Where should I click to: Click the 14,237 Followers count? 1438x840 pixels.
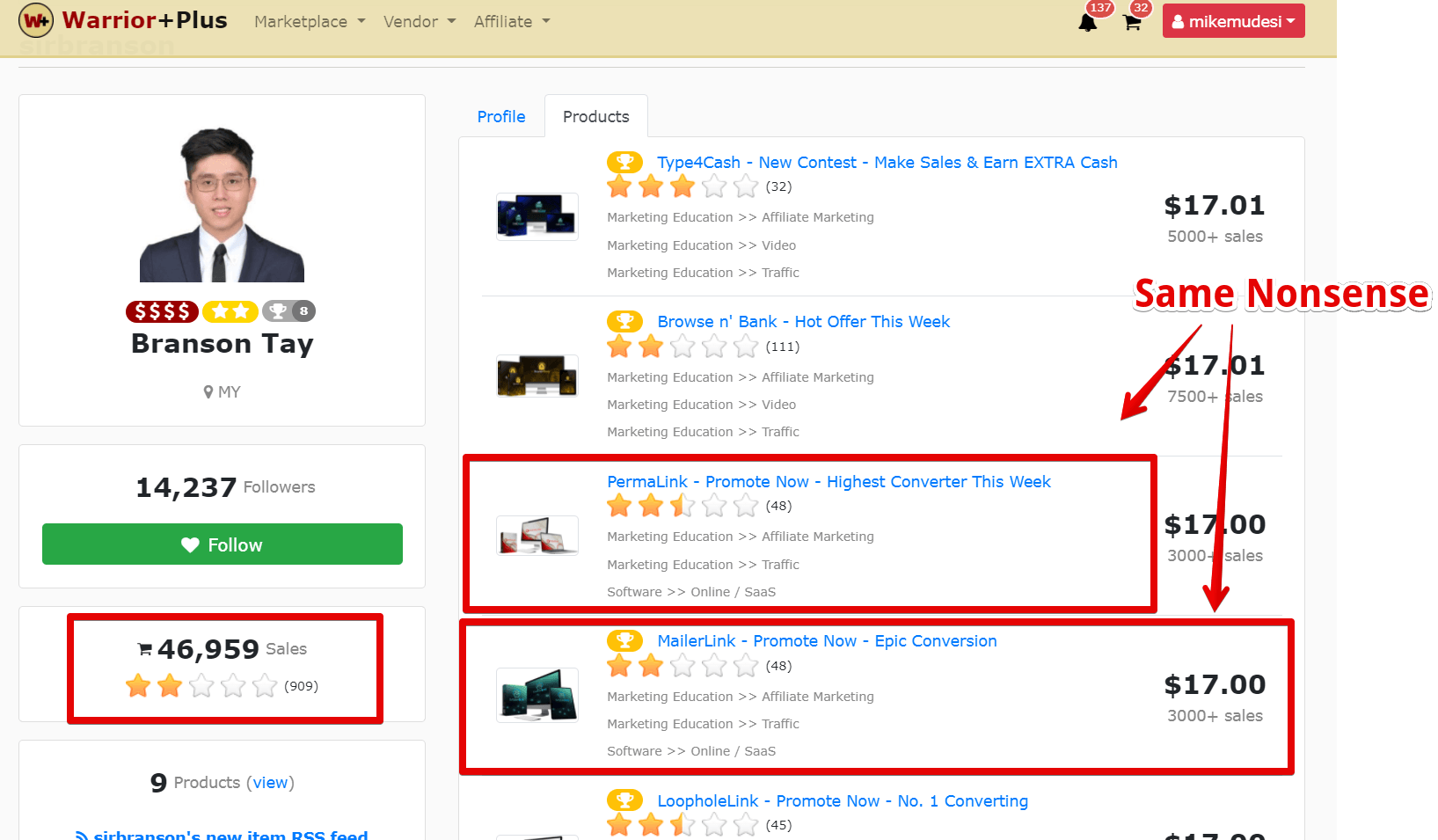225,487
